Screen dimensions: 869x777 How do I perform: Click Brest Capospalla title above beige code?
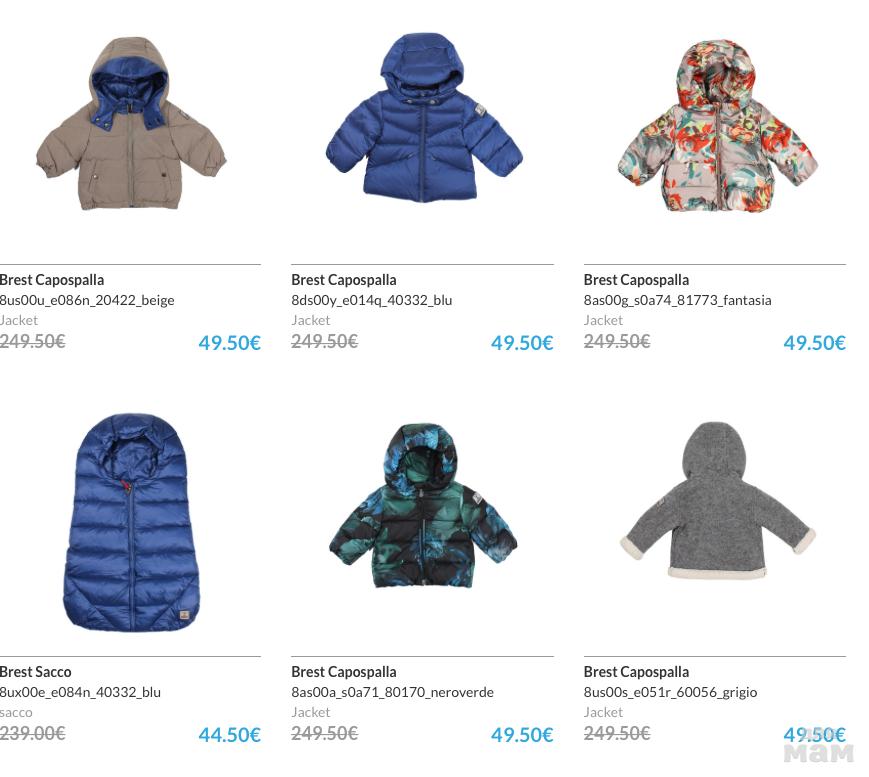(52, 280)
